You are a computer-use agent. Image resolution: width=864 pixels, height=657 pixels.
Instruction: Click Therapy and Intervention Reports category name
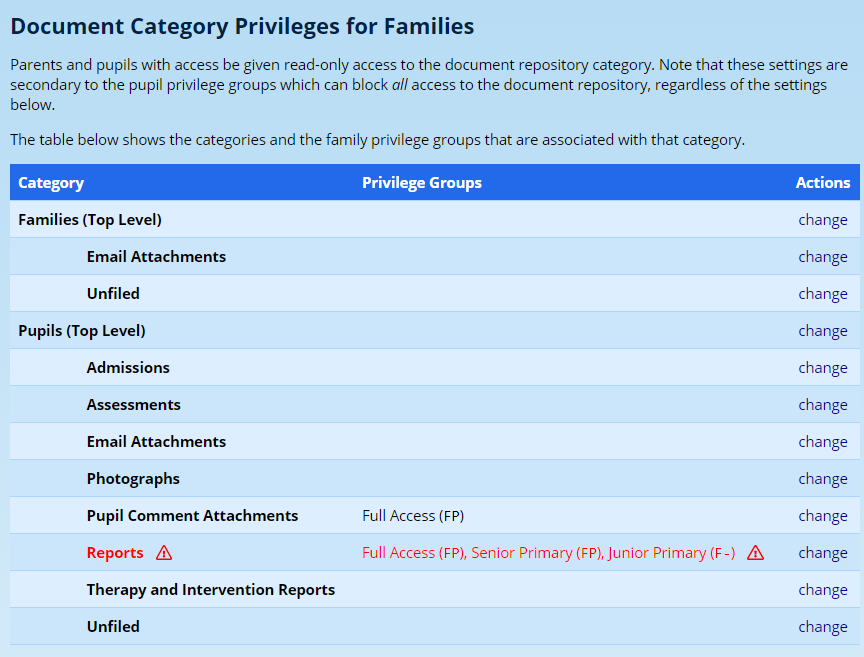210,590
